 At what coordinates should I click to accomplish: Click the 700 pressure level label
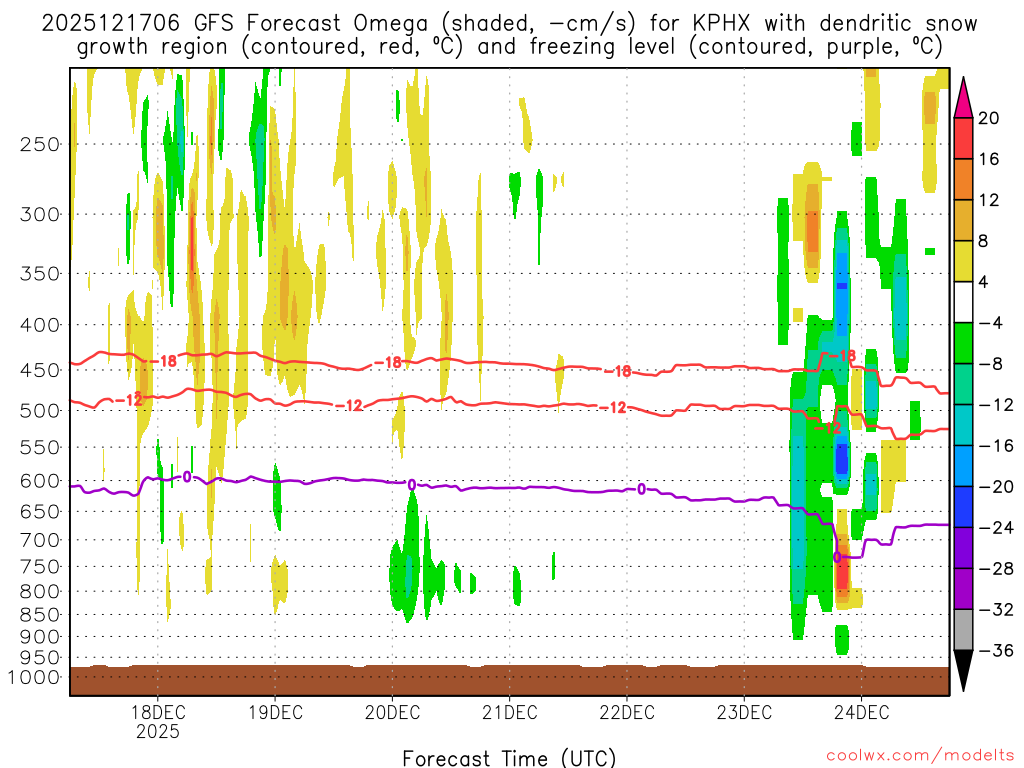[40, 540]
